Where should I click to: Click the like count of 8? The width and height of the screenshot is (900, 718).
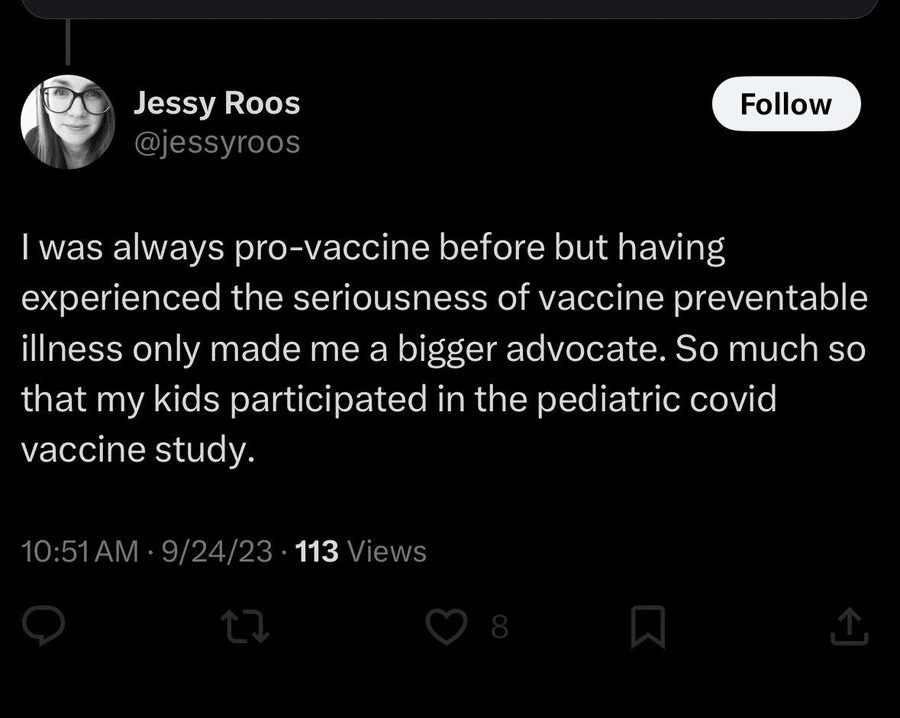(x=500, y=627)
